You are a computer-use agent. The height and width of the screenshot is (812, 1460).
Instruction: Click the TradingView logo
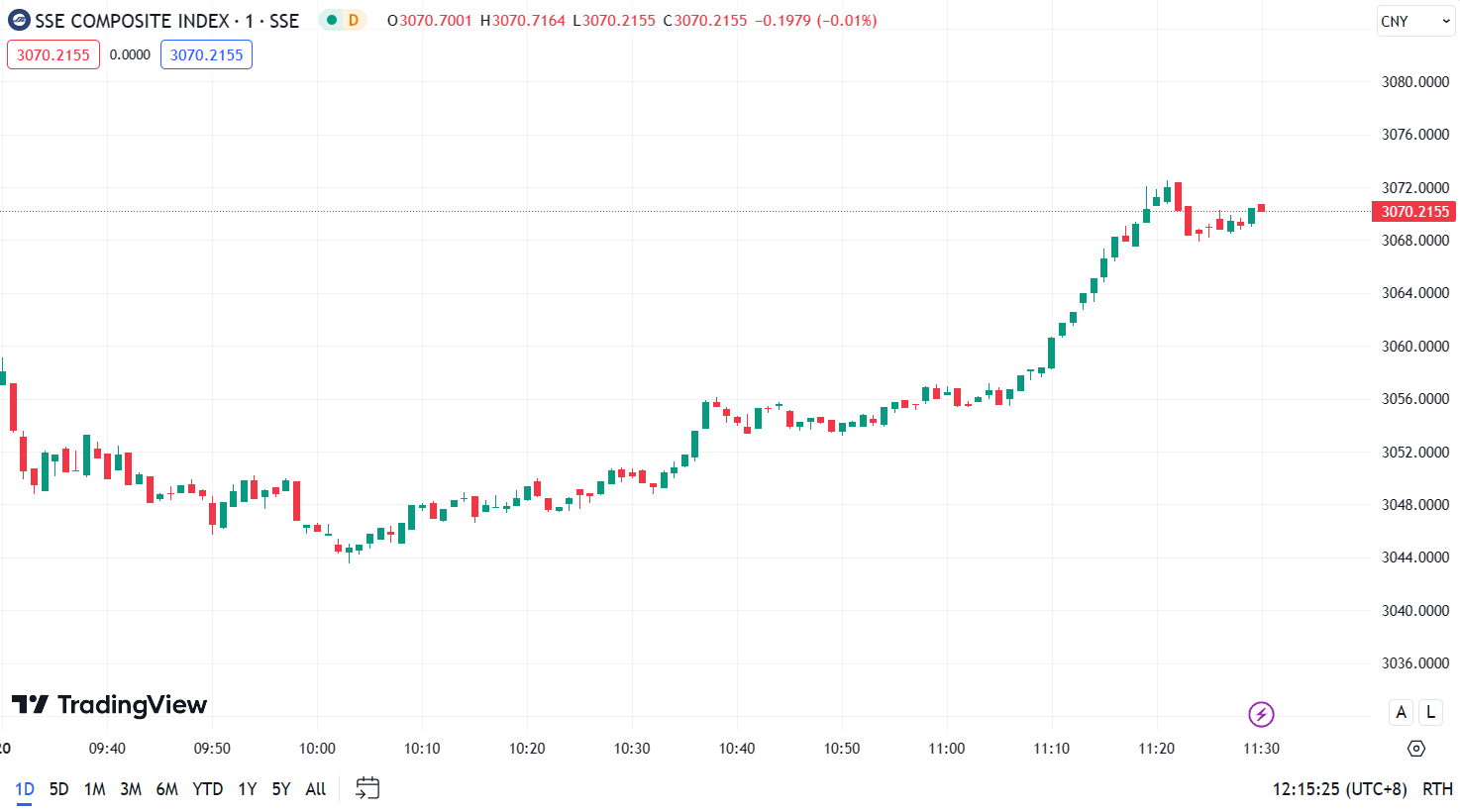tap(109, 705)
